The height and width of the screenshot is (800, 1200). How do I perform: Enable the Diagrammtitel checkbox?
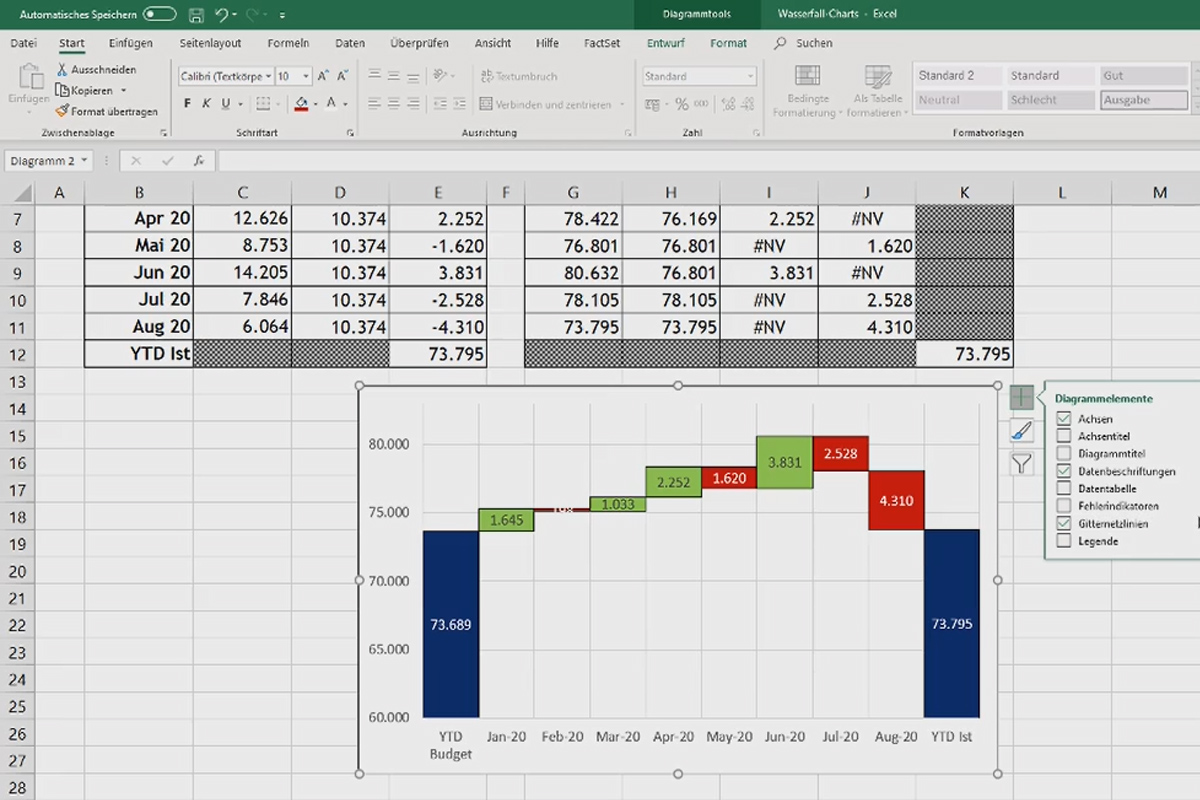point(1063,453)
